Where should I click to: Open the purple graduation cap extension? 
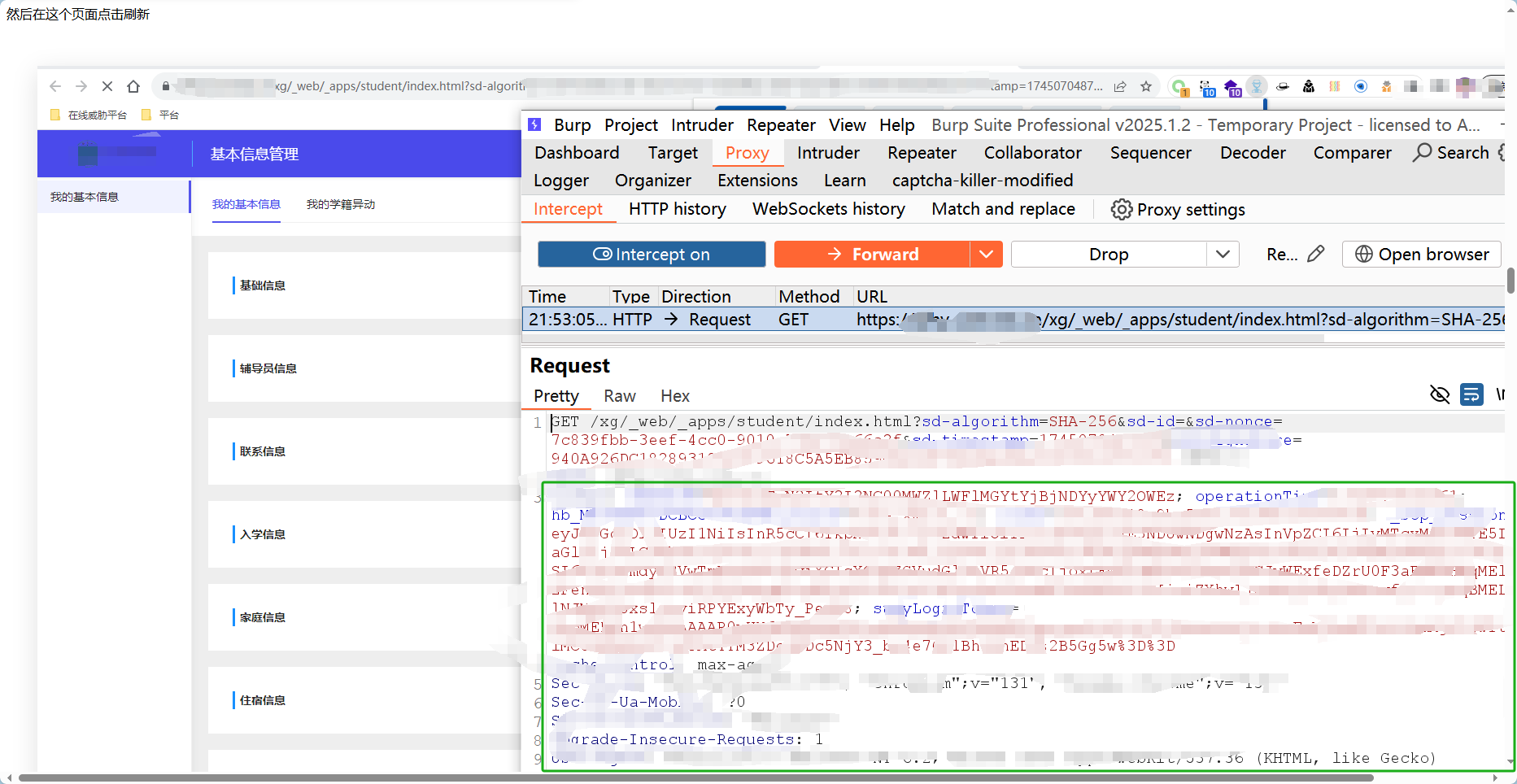[x=1232, y=87]
